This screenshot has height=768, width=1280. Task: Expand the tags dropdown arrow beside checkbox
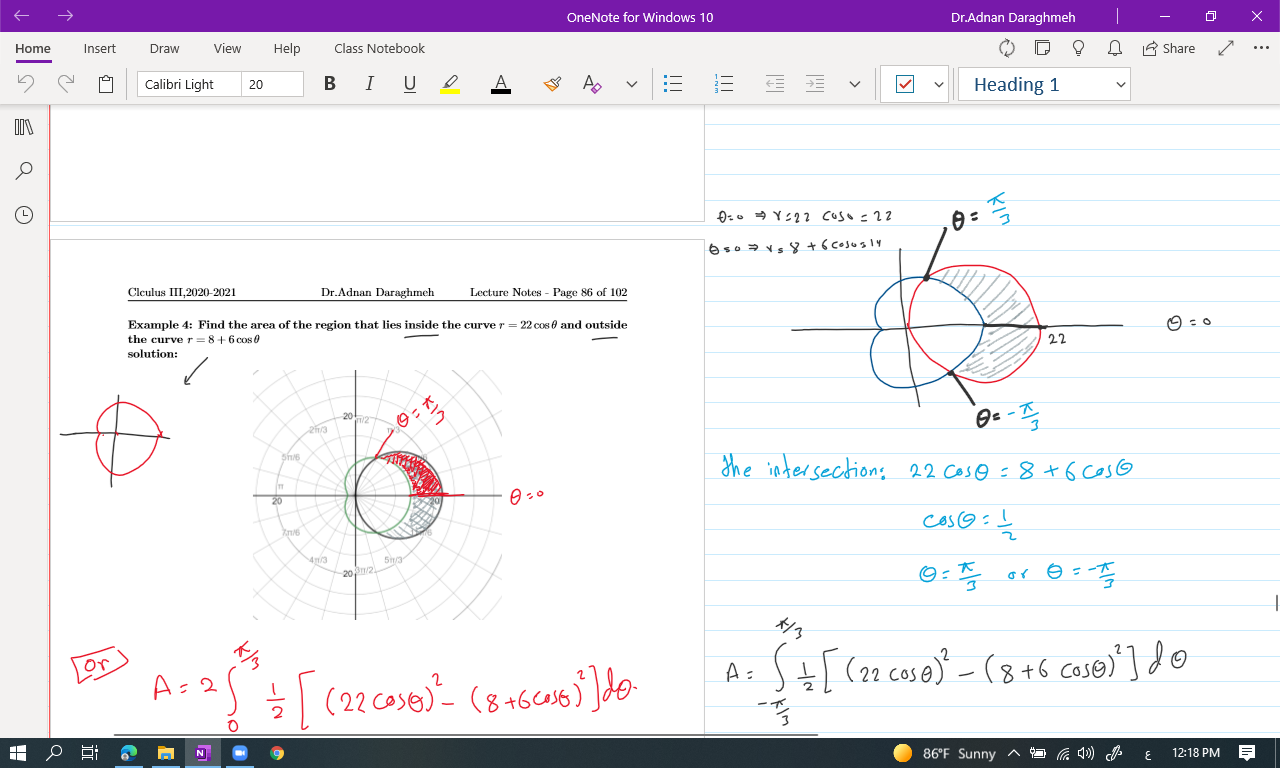point(939,85)
